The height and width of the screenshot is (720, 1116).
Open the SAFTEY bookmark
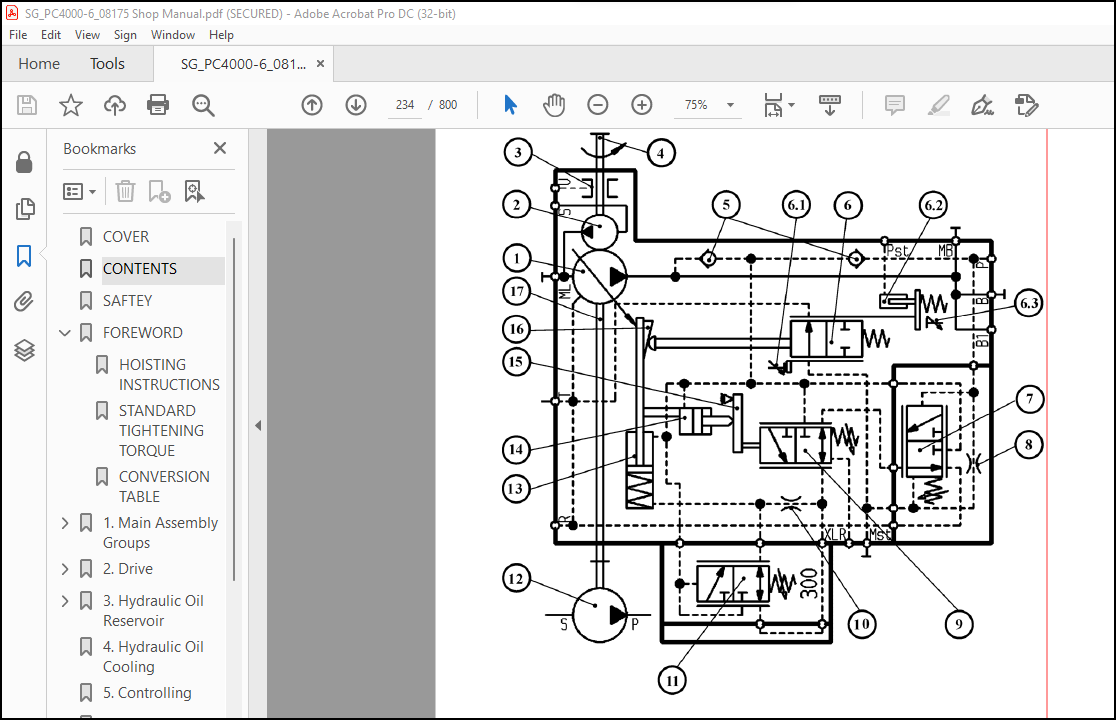[x=127, y=301]
